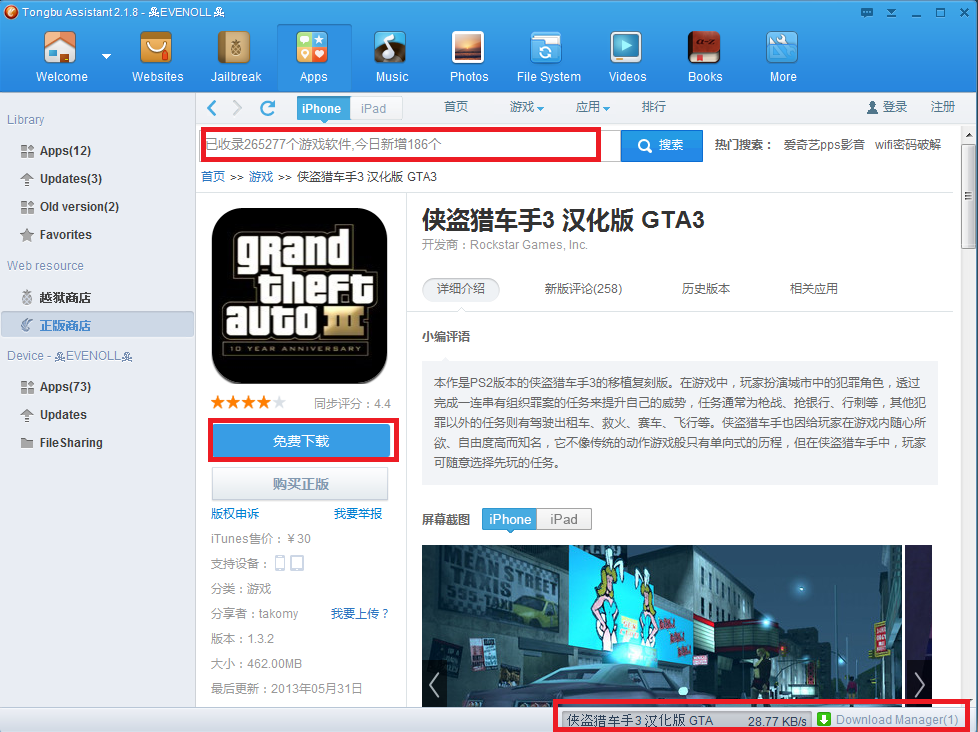Click the 我要举报 report link
978x732 pixels.
click(358, 514)
